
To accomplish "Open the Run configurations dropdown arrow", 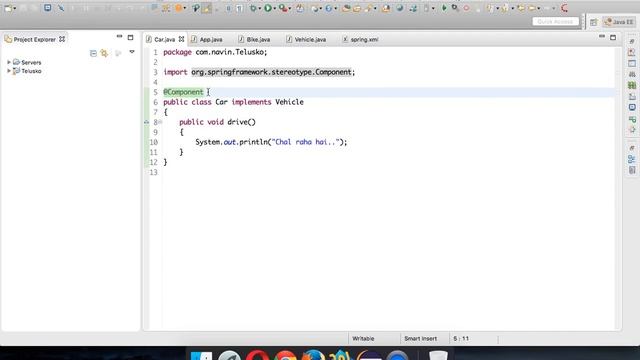I will (x=274, y=8).
